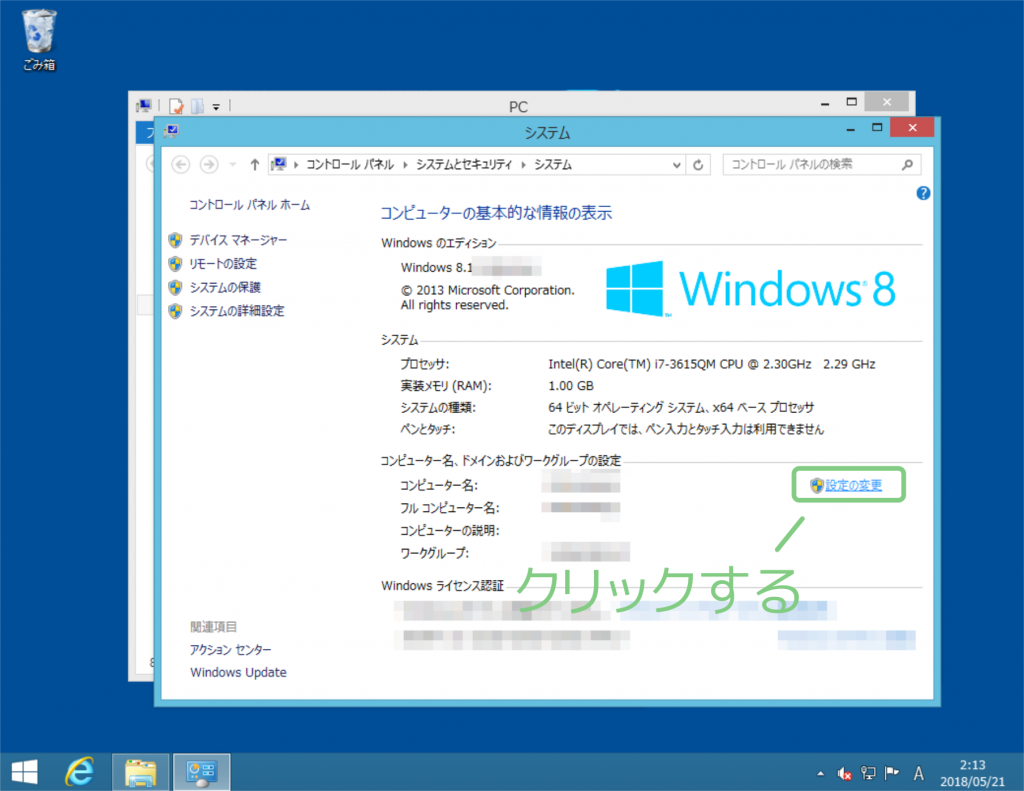Open Windows Update link
The width and height of the screenshot is (1024, 791).
tap(238, 672)
